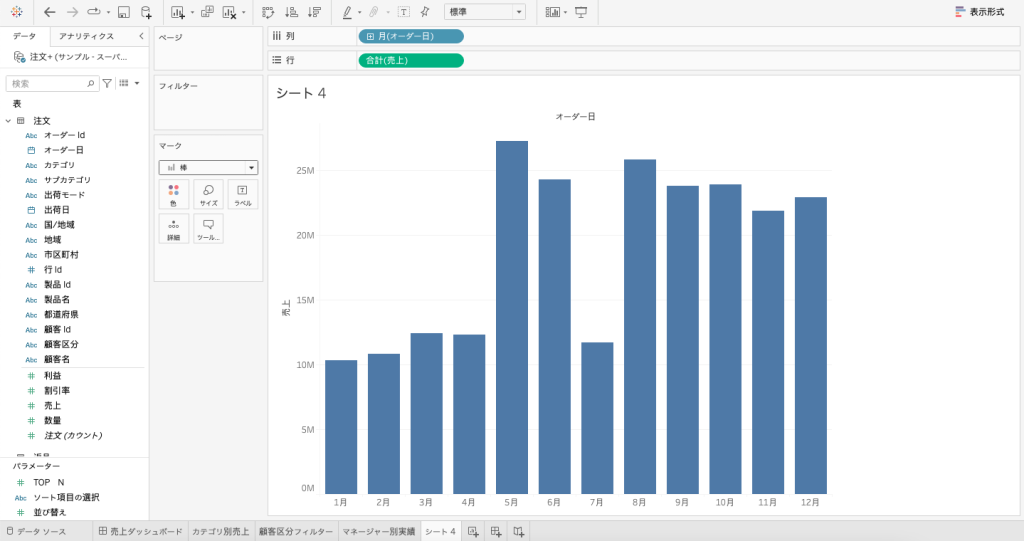The height and width of the screenshot is (541, 1024).
Task: Open the 標準 fit dropdown
Action: coord(485,12)
